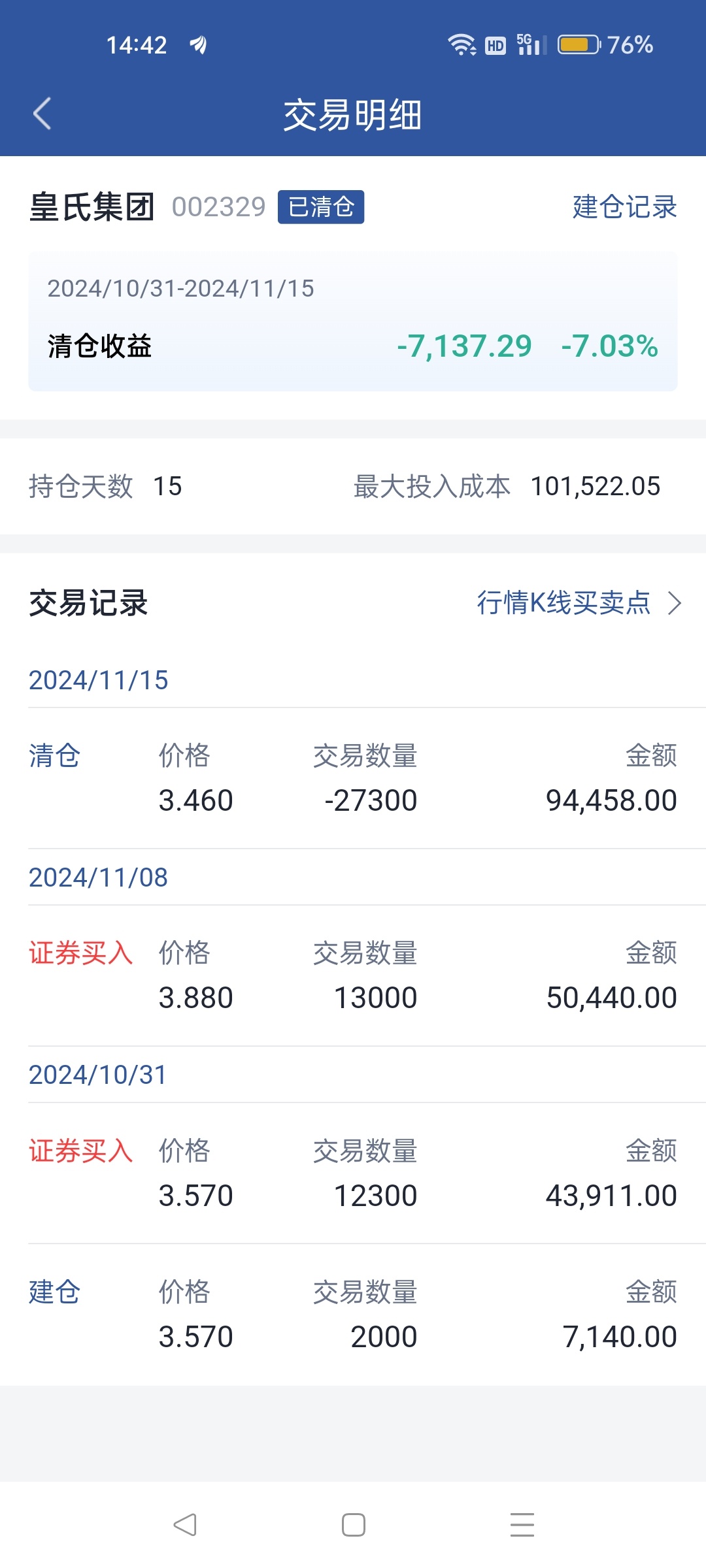Image resolution: width=706 pixels, height=1568 pixels.
Task: Open 建仓记录 link
Action: 624,207
